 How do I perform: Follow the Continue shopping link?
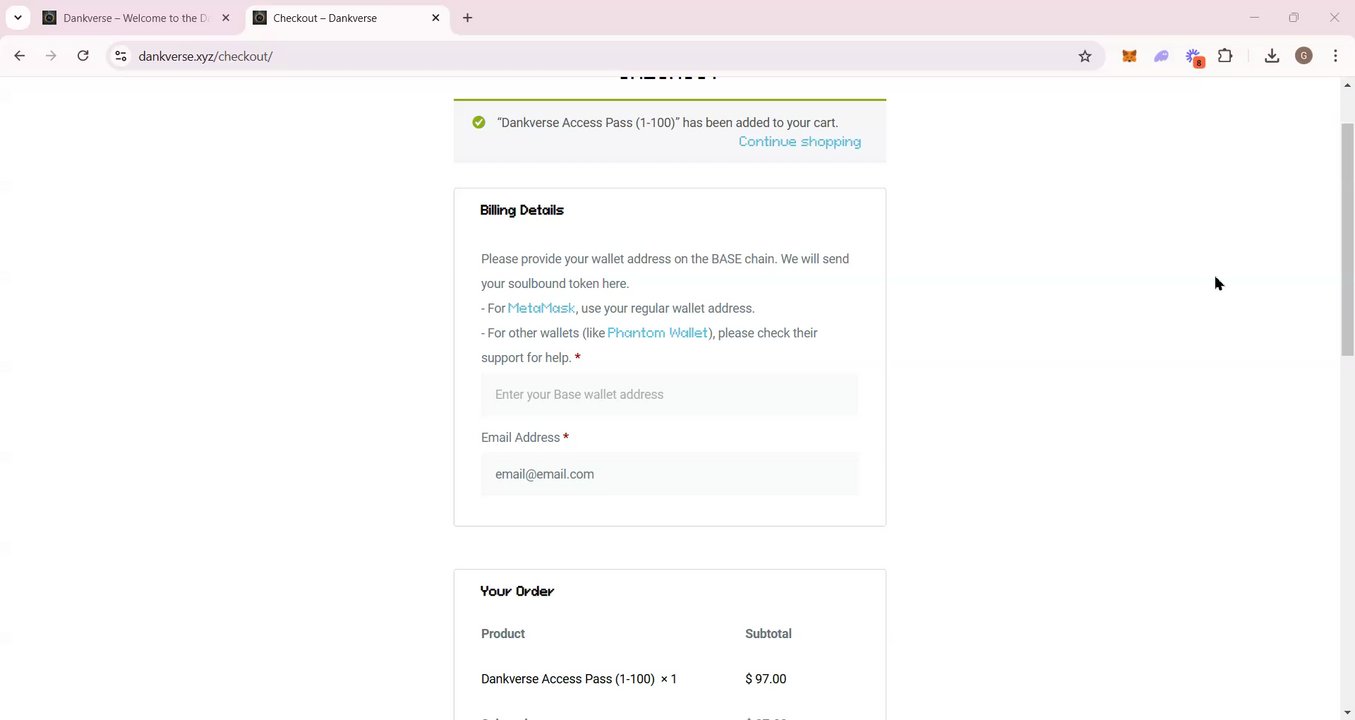pyautogui.click(x=799, y=142)
